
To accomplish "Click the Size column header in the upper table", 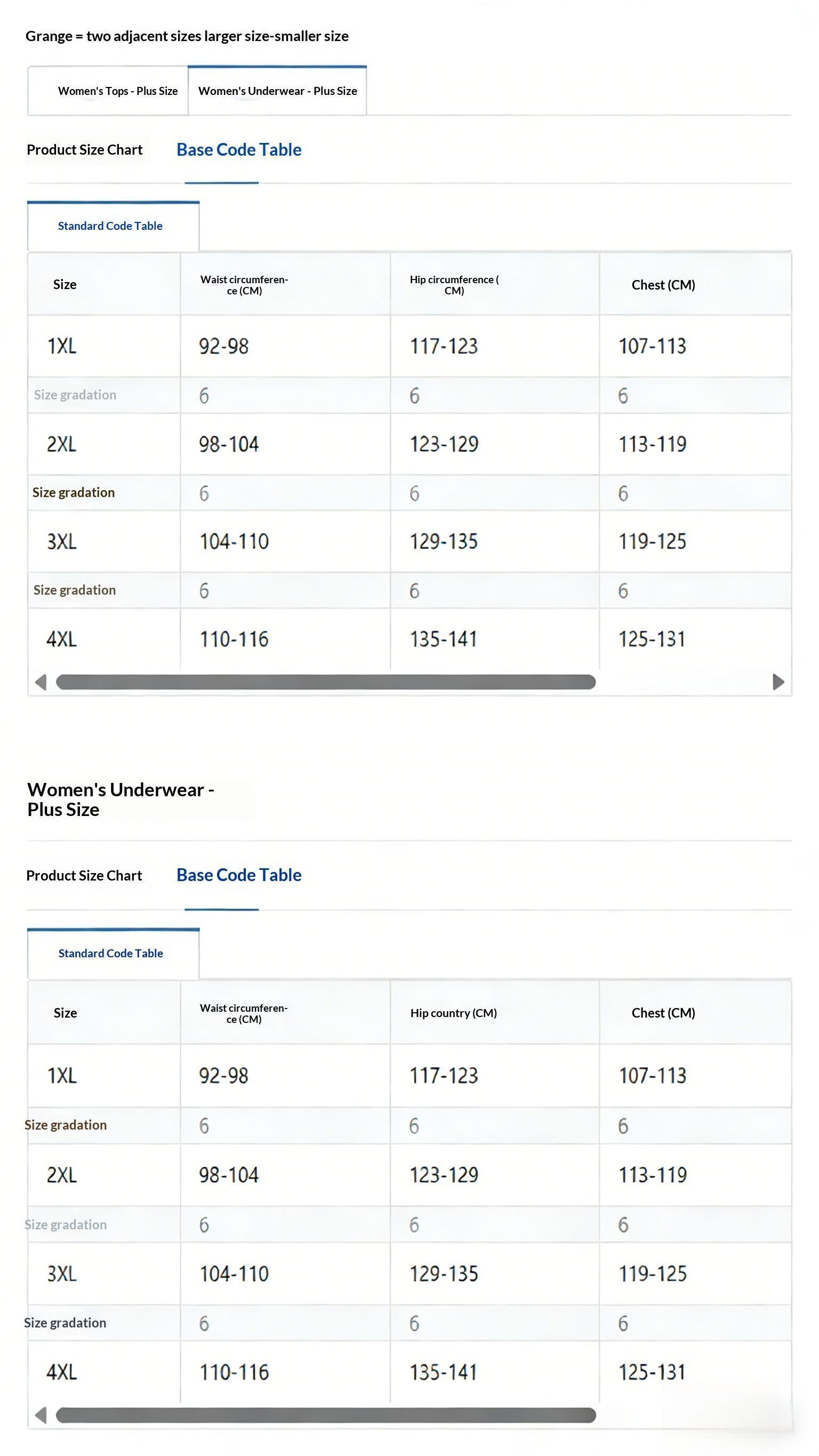I will pos(65,284).
